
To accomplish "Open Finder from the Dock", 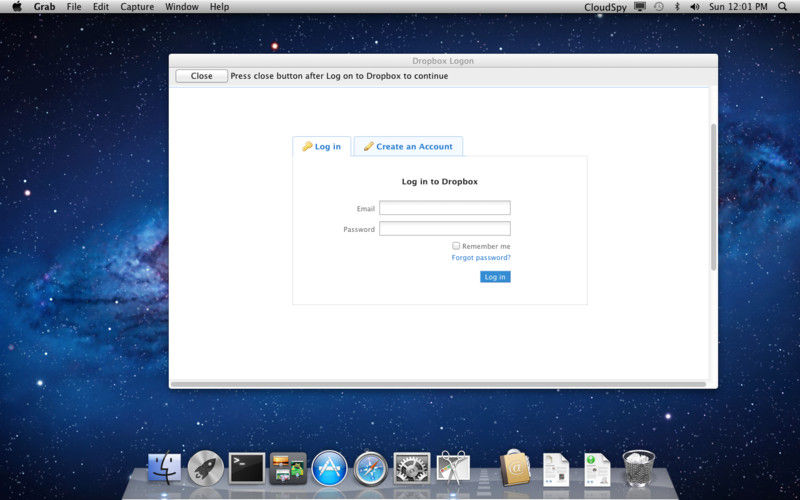I will 164,467.
